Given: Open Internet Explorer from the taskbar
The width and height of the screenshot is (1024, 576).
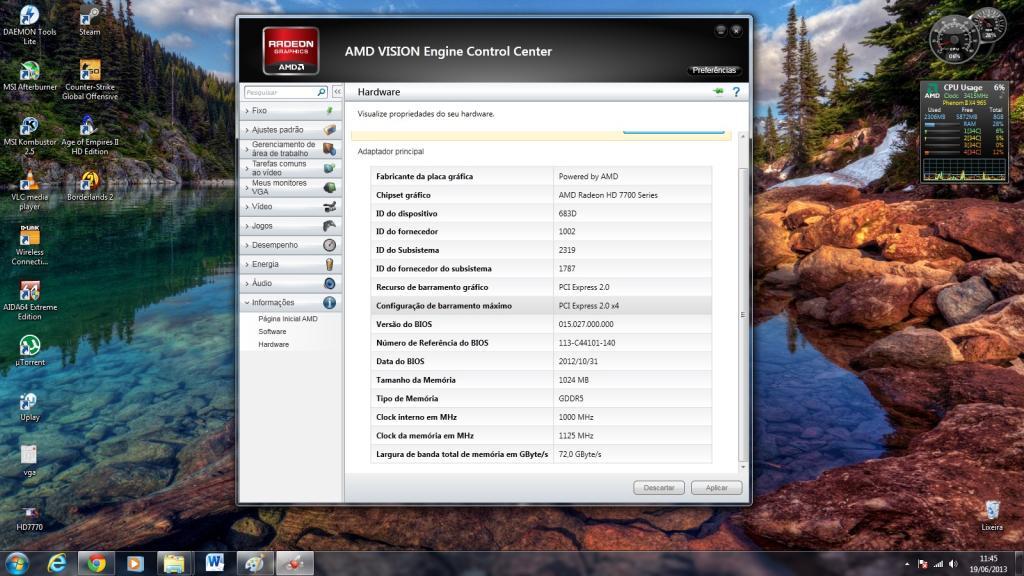Looking at the screenshot, I should tap(57, 563).
